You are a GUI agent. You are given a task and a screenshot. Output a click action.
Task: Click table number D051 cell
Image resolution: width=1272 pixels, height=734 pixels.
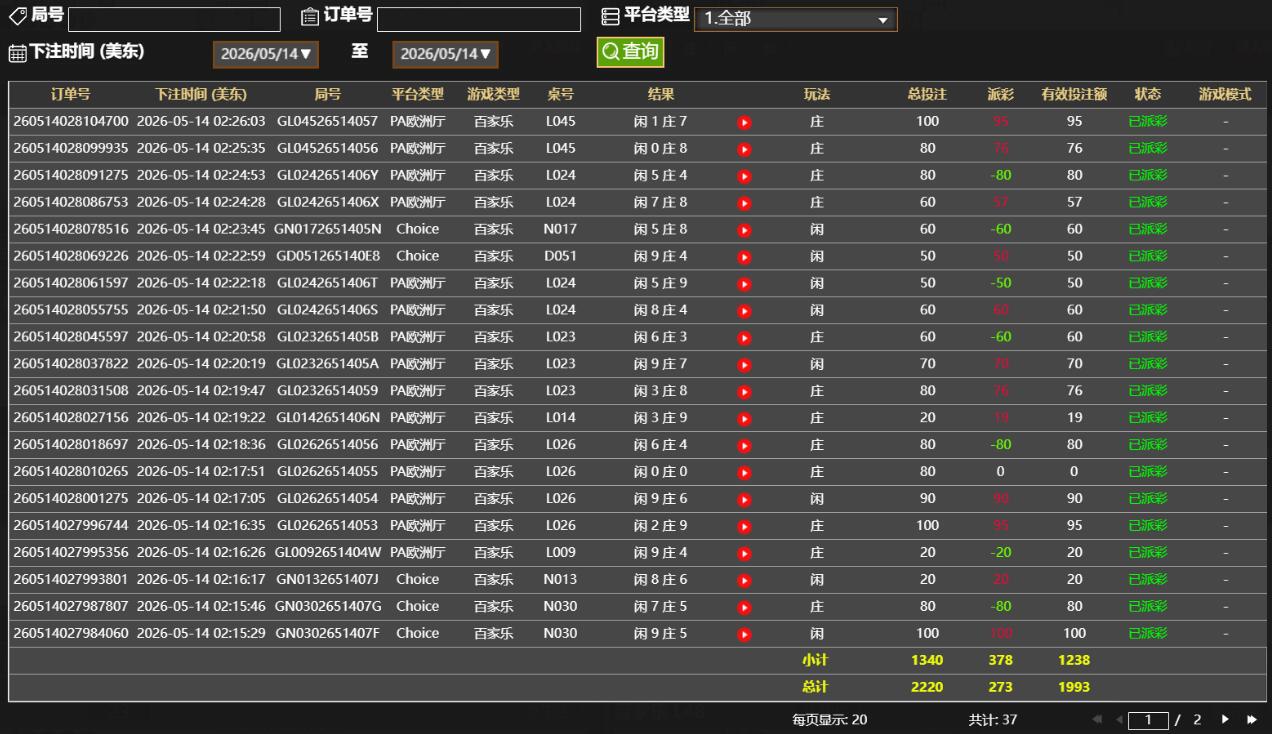click(561, 256)
